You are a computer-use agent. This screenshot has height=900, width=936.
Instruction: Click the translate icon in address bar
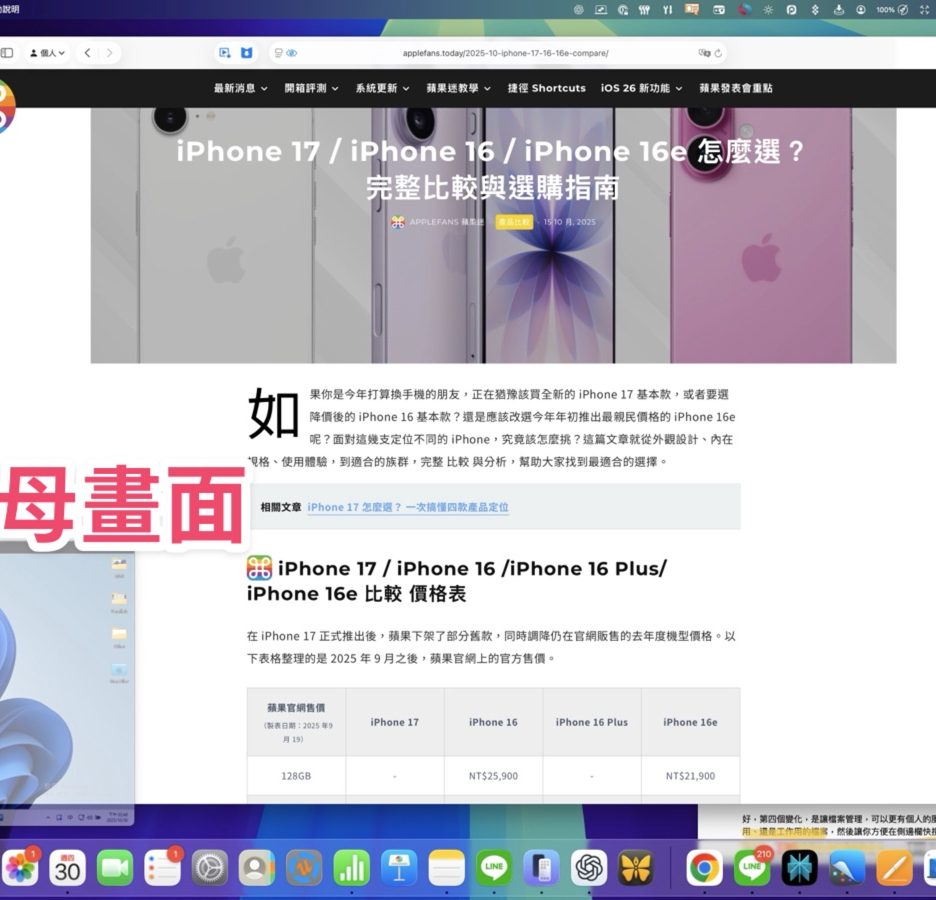click(x=704, y=53)
